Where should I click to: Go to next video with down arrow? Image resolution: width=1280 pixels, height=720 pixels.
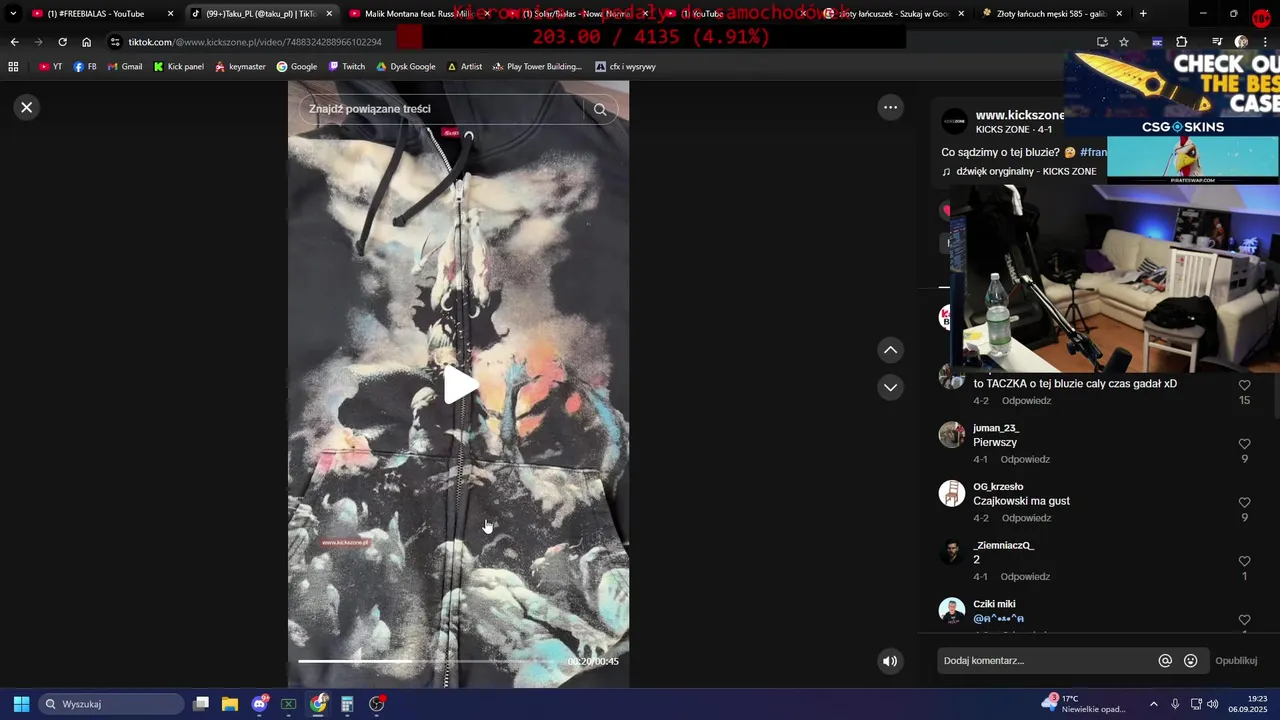(890, 387)
